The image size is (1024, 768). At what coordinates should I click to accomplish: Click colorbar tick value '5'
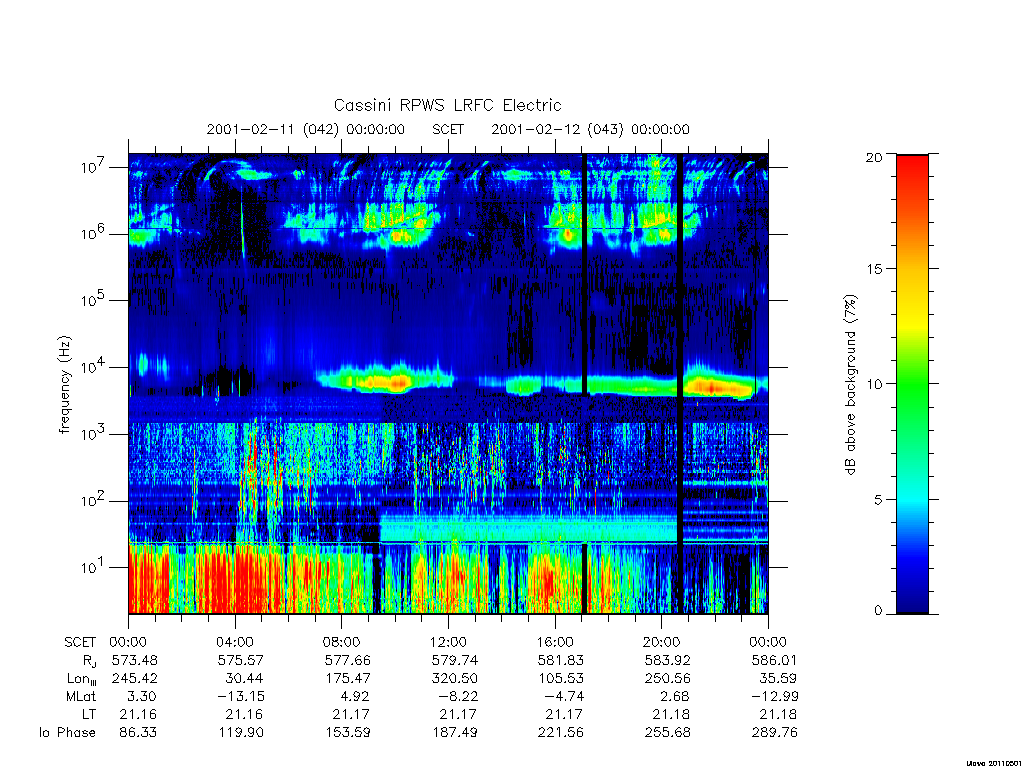pos(878,500)
